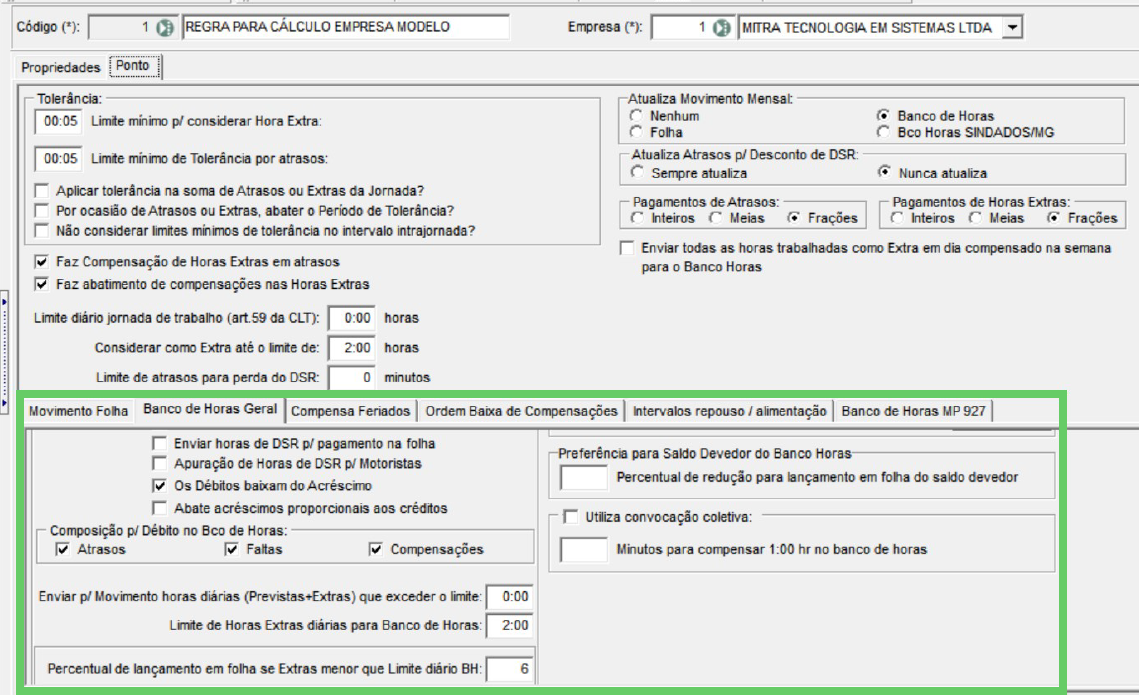Click the MITRA TECNOLOGIA EM SISTEMAS LTDA combo box
The width and height of the screenshot is (1141, 695).
point(880,28)
